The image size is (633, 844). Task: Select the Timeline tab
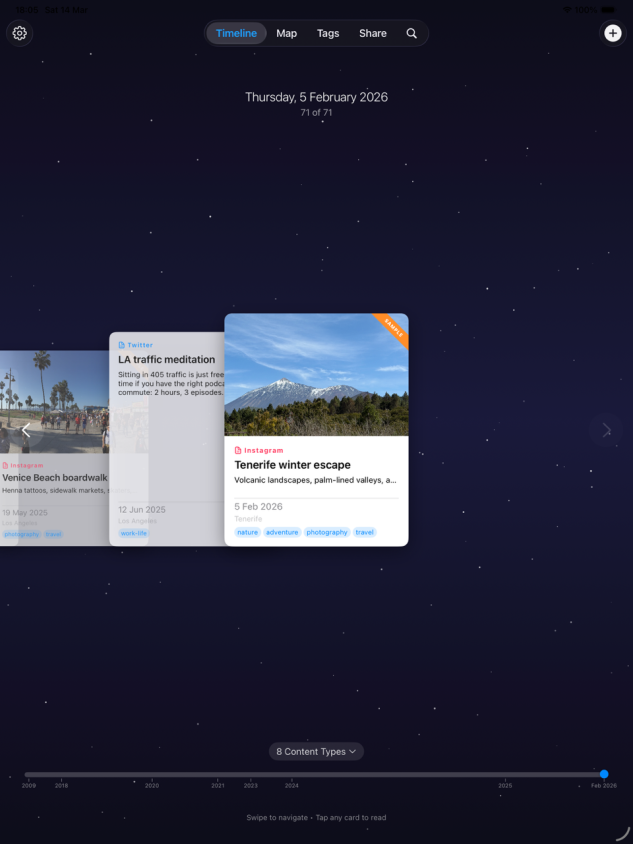[x=236, y=33]
